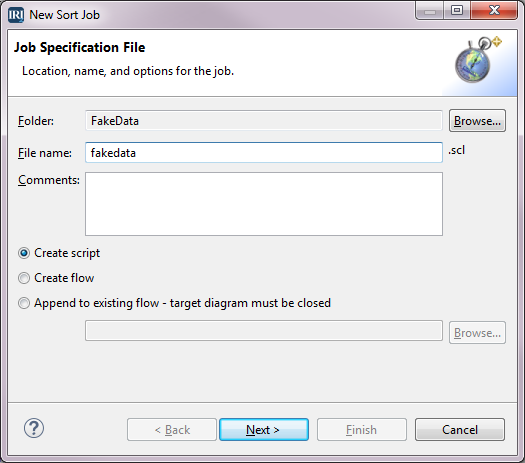The height and width of the screenshot is (463, 525).
Task: Open help via the question mark icon
Action: tap(33, 428)
